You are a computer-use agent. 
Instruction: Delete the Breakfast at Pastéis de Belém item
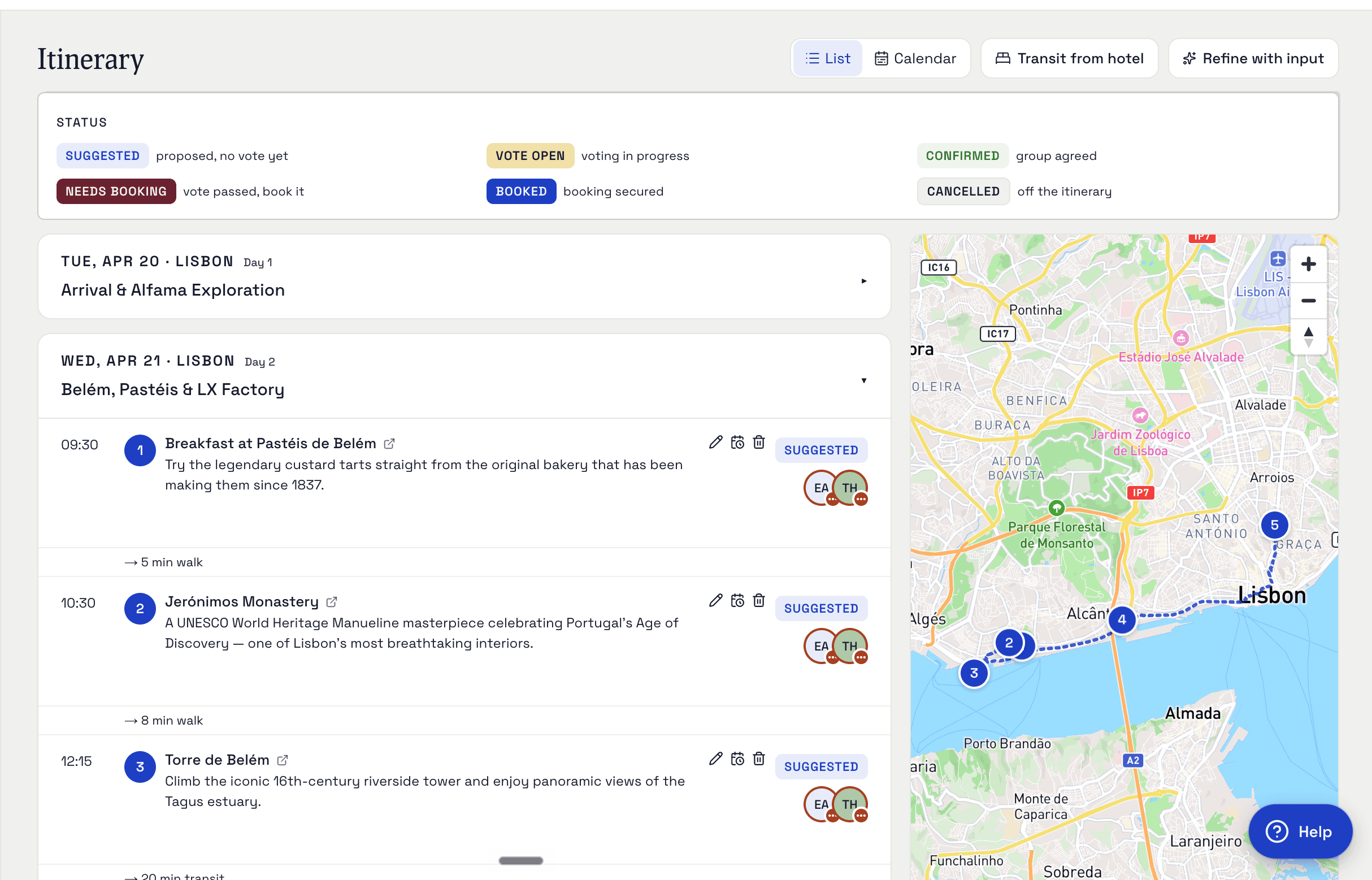(758, 443)
